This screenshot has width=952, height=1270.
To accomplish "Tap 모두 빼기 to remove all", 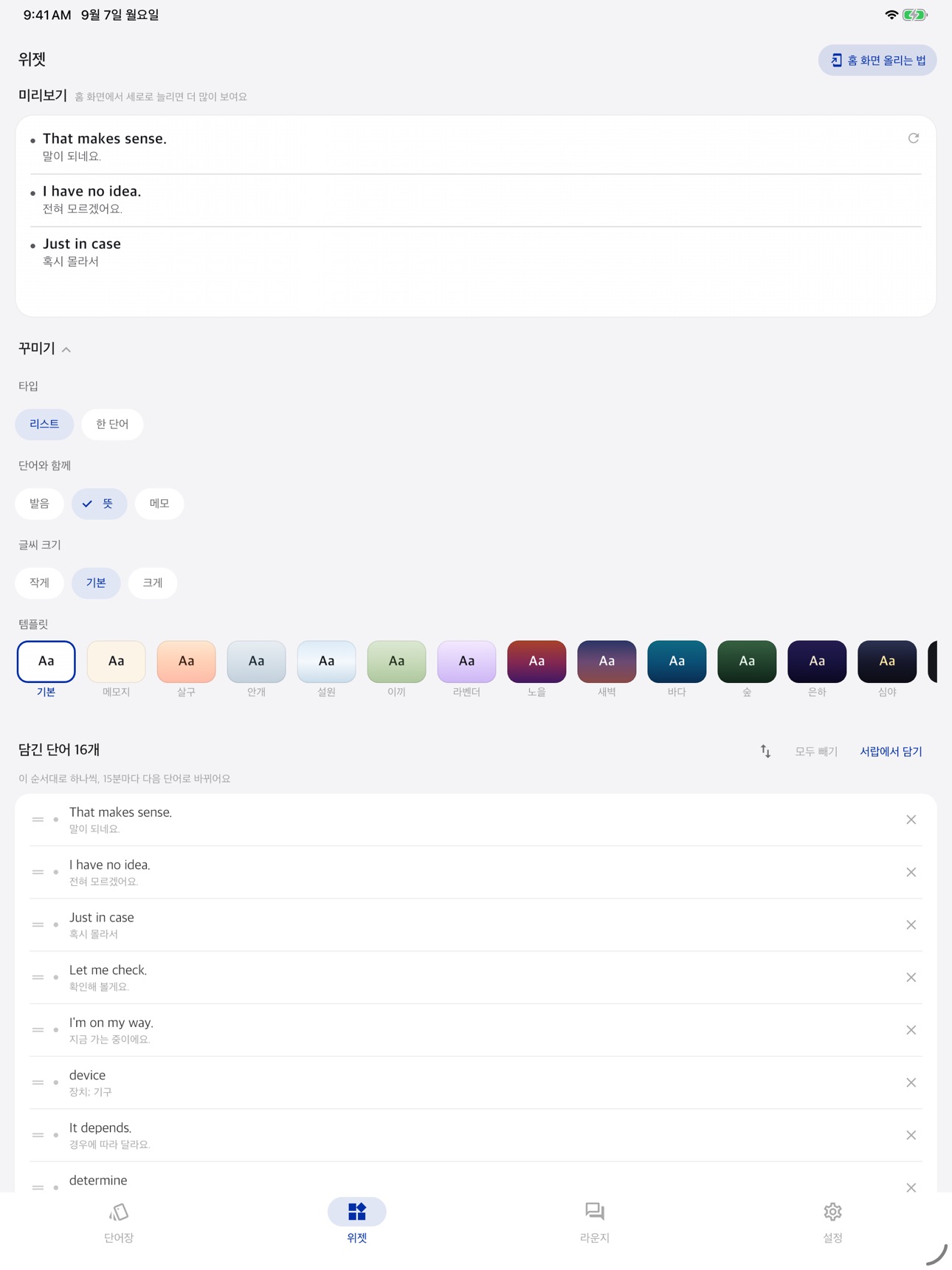I will pos(816,752).
